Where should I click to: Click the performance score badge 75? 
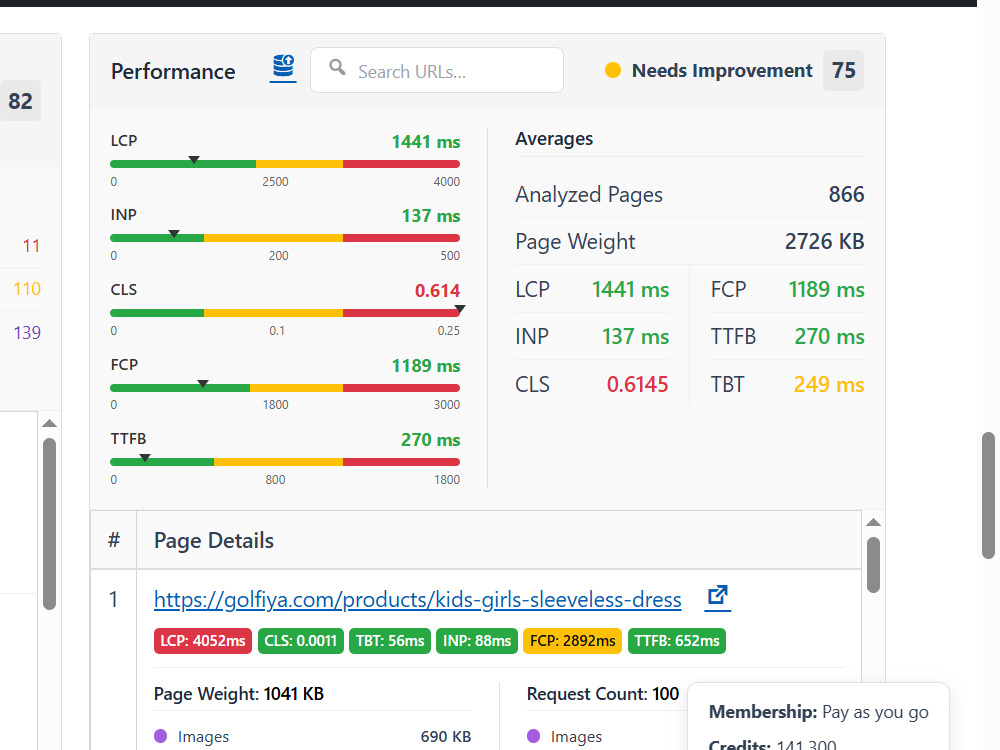843,70
